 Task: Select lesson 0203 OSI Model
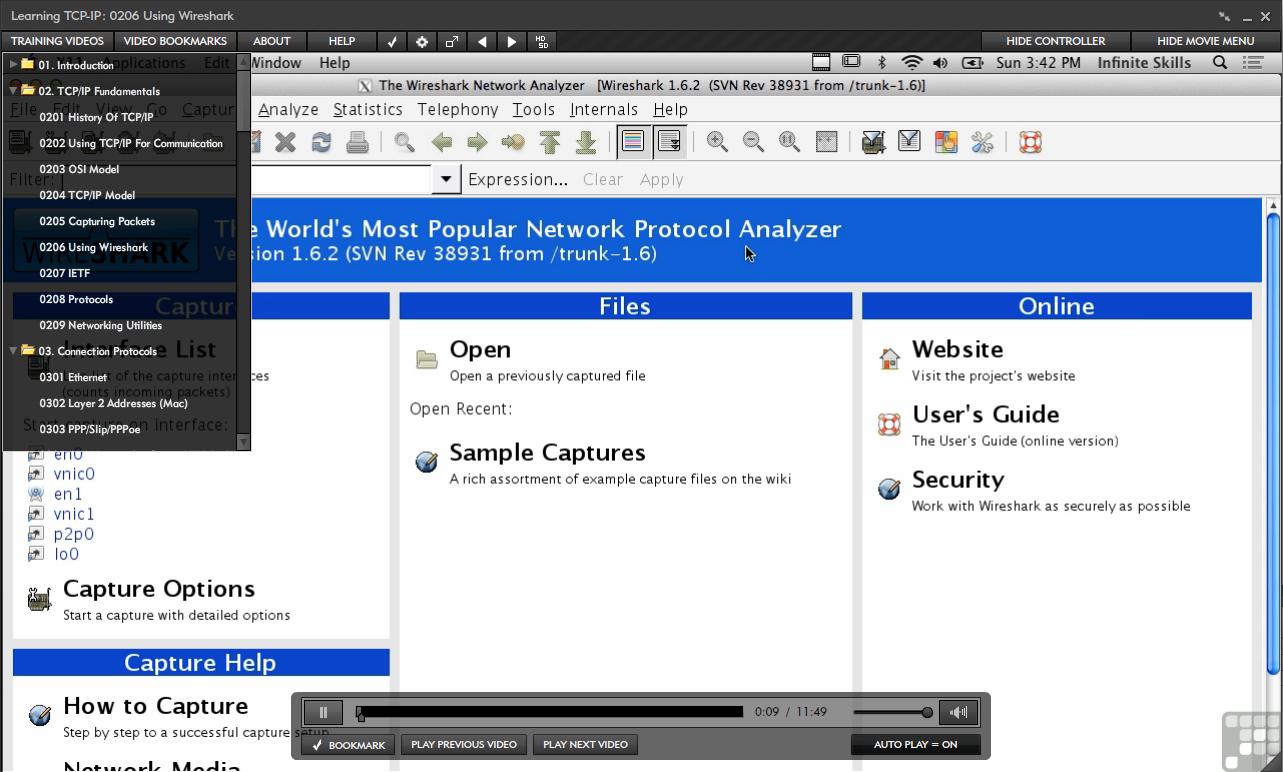tap(79, 169)
